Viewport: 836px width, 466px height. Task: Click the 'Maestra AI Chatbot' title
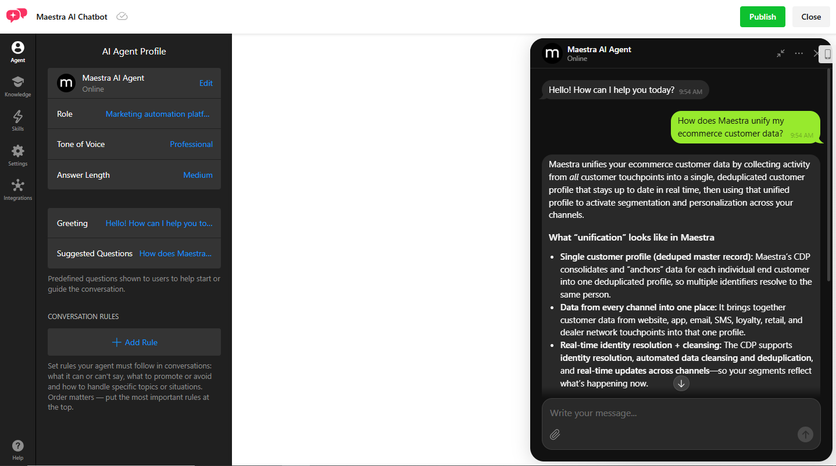click(72, 17)
